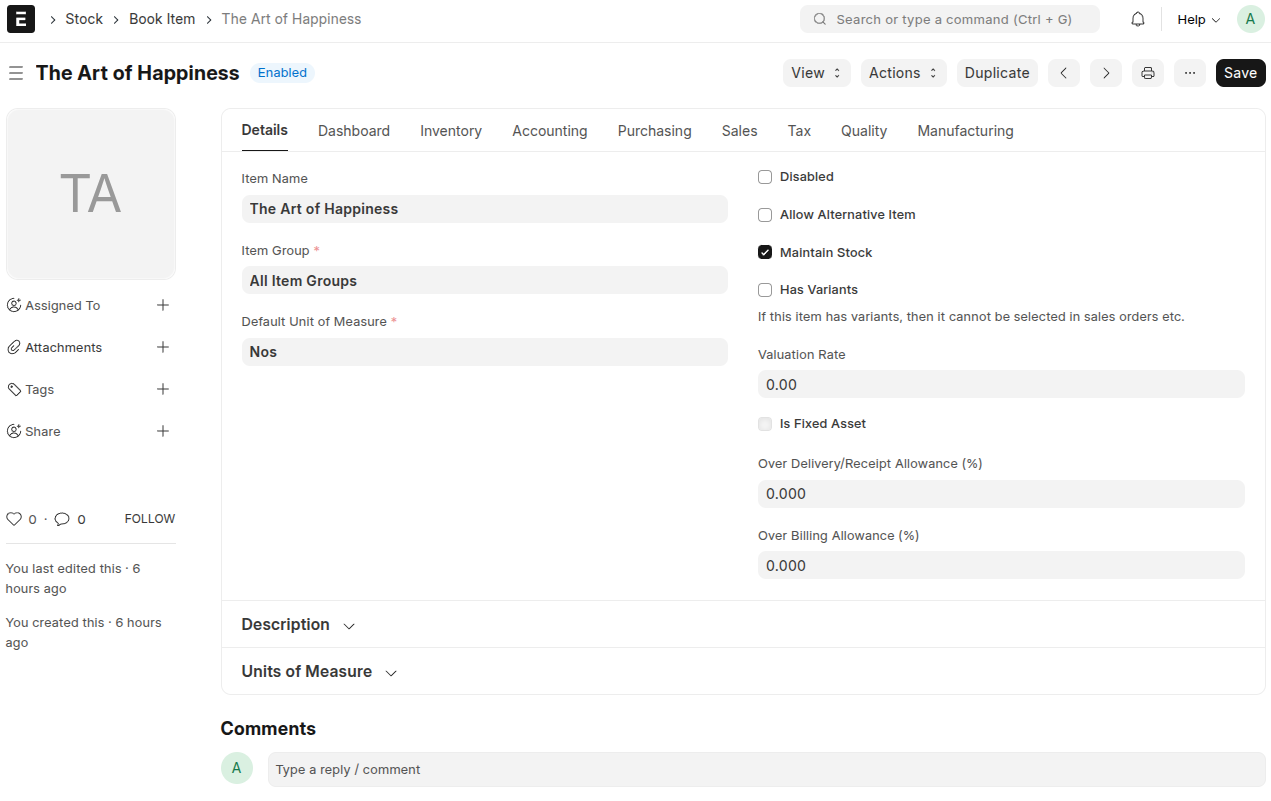Toggle the sidebar with the hamburger icon
This screenshot has height=801, width=1271.
point(16,72)
